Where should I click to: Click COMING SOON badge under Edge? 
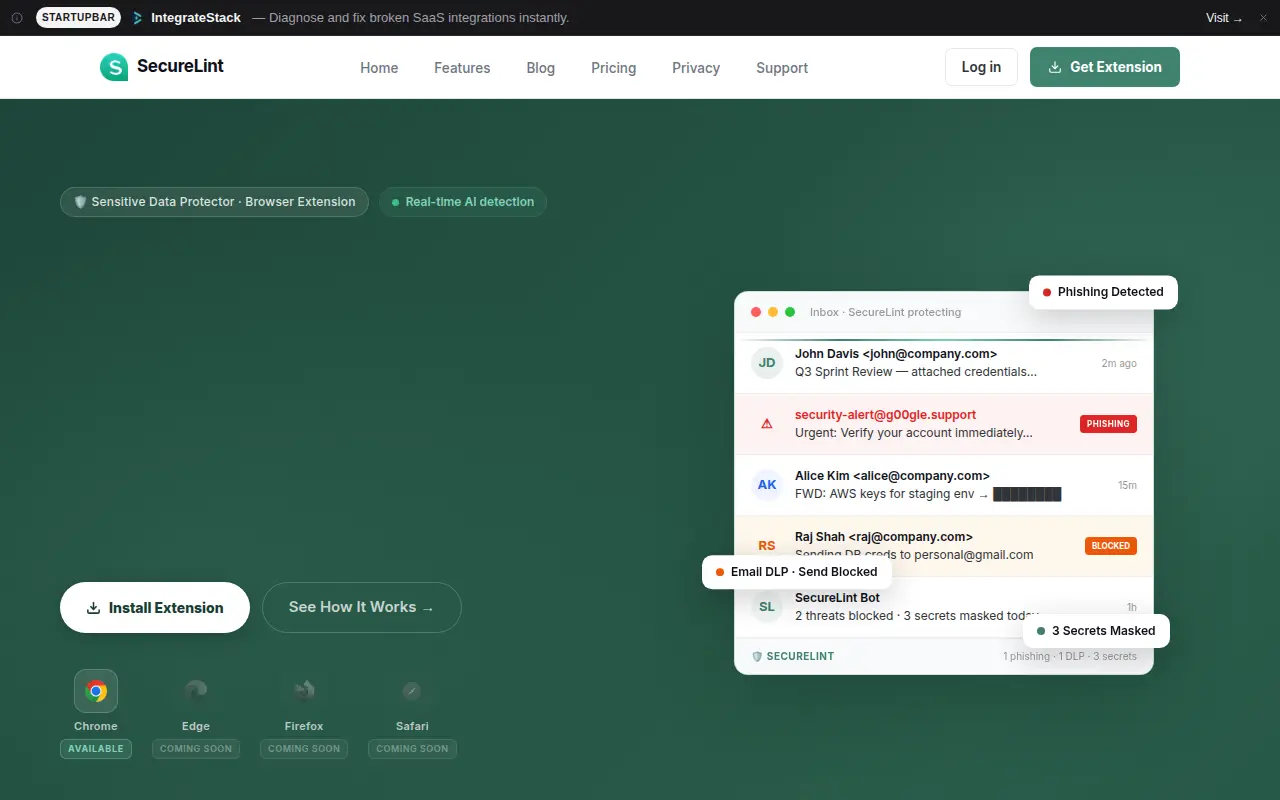196,749
